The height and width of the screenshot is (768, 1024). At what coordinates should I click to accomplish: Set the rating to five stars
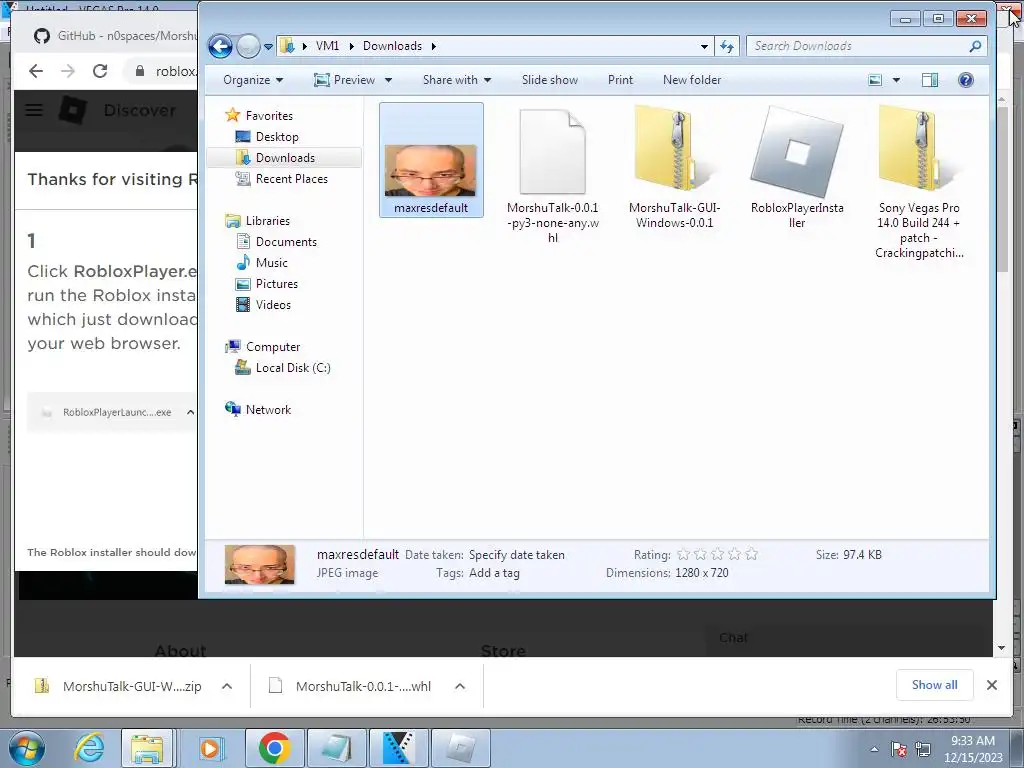pos(752,554)
